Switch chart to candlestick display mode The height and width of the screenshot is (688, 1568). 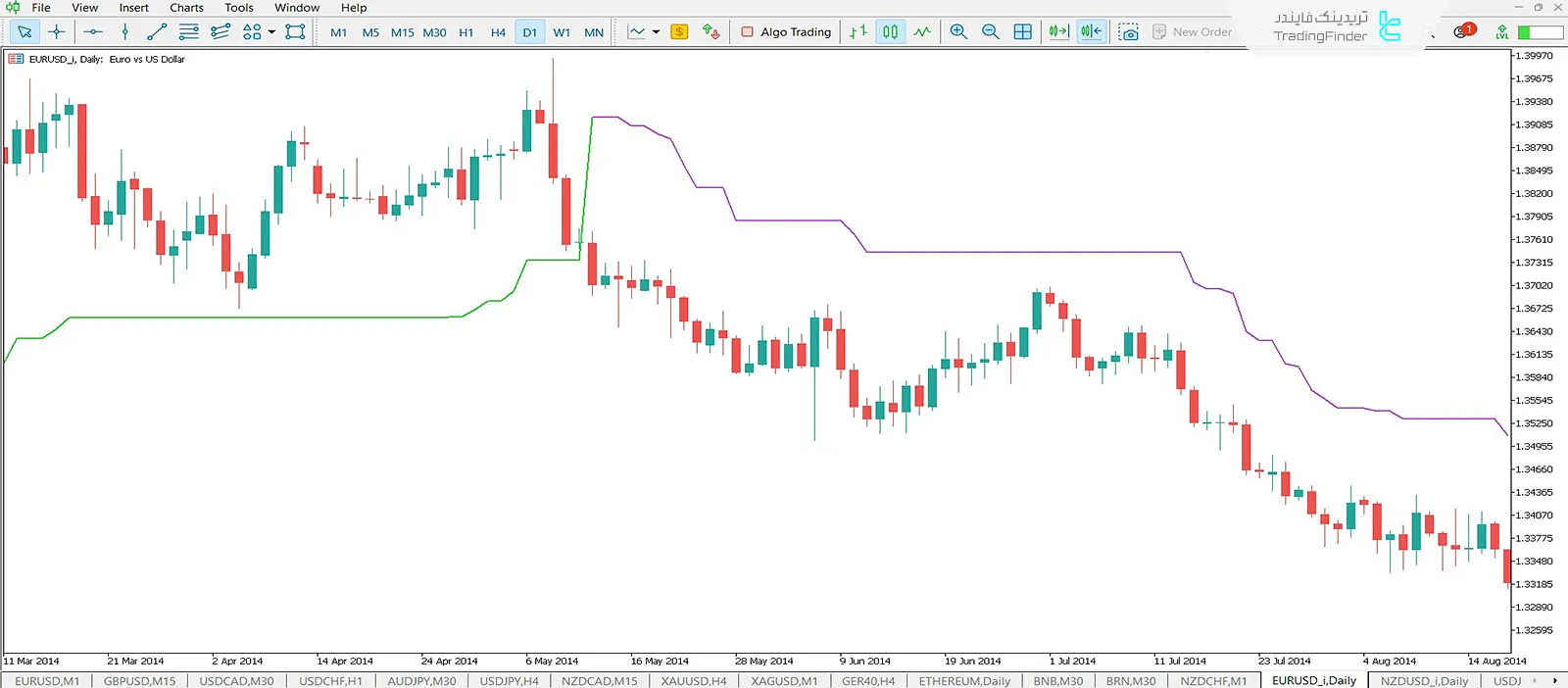[890, 32]
